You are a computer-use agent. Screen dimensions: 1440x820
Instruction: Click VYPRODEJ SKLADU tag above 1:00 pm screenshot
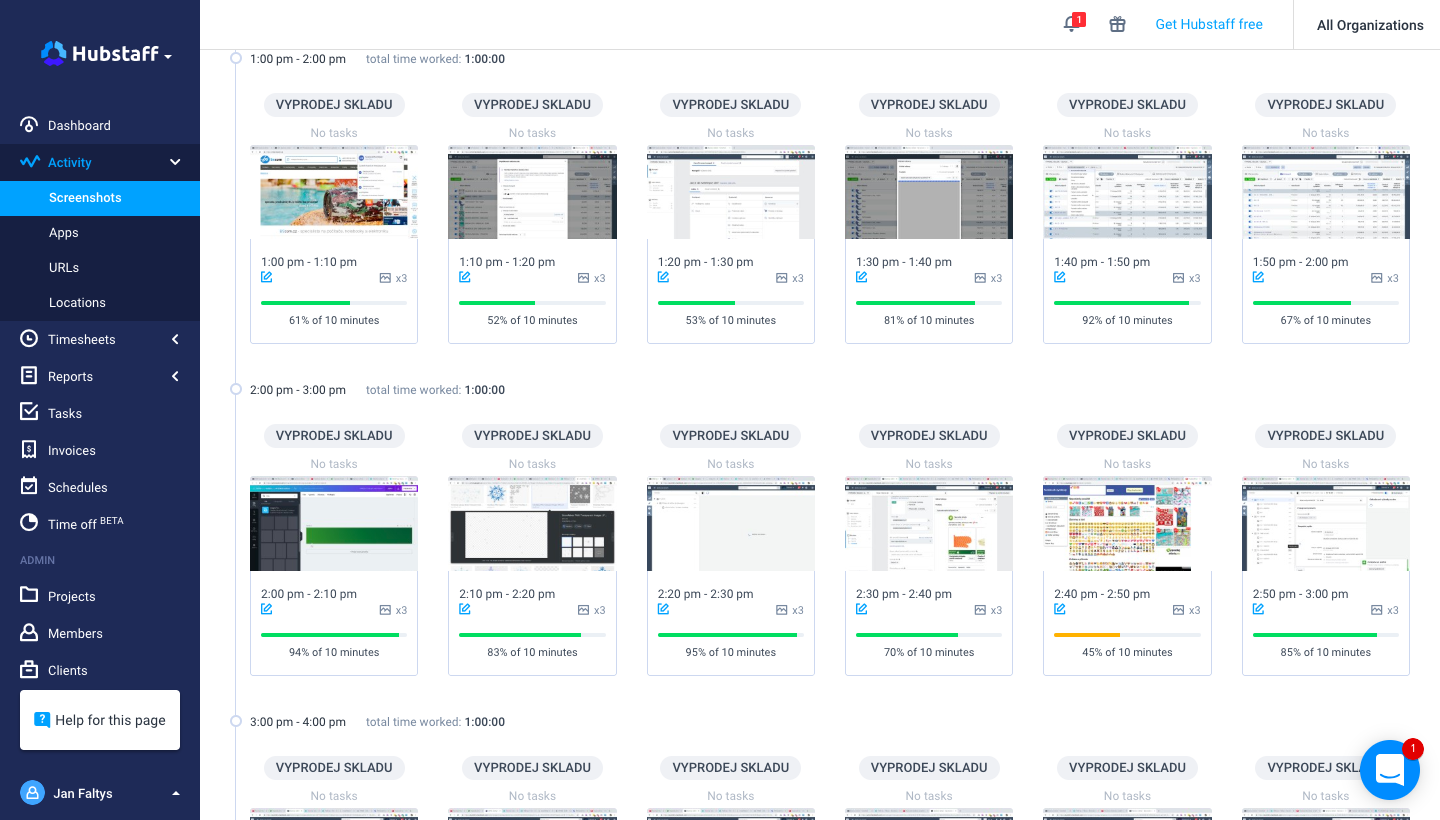[334, 104]
